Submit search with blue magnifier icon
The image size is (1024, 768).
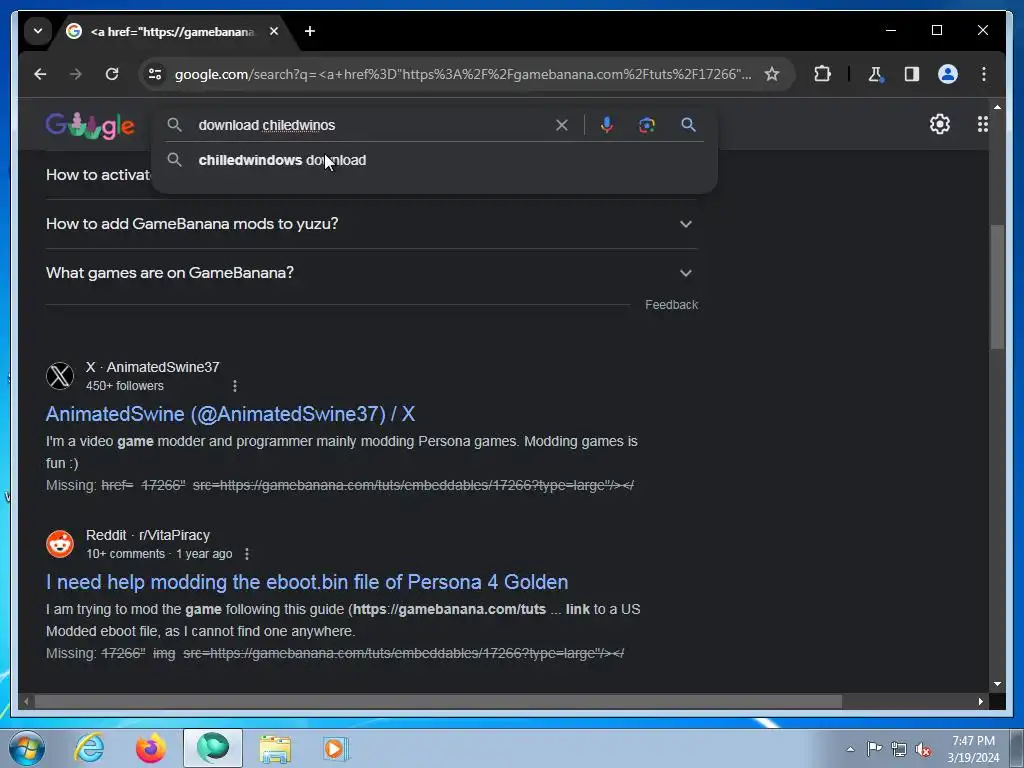(x=688, y=125)
